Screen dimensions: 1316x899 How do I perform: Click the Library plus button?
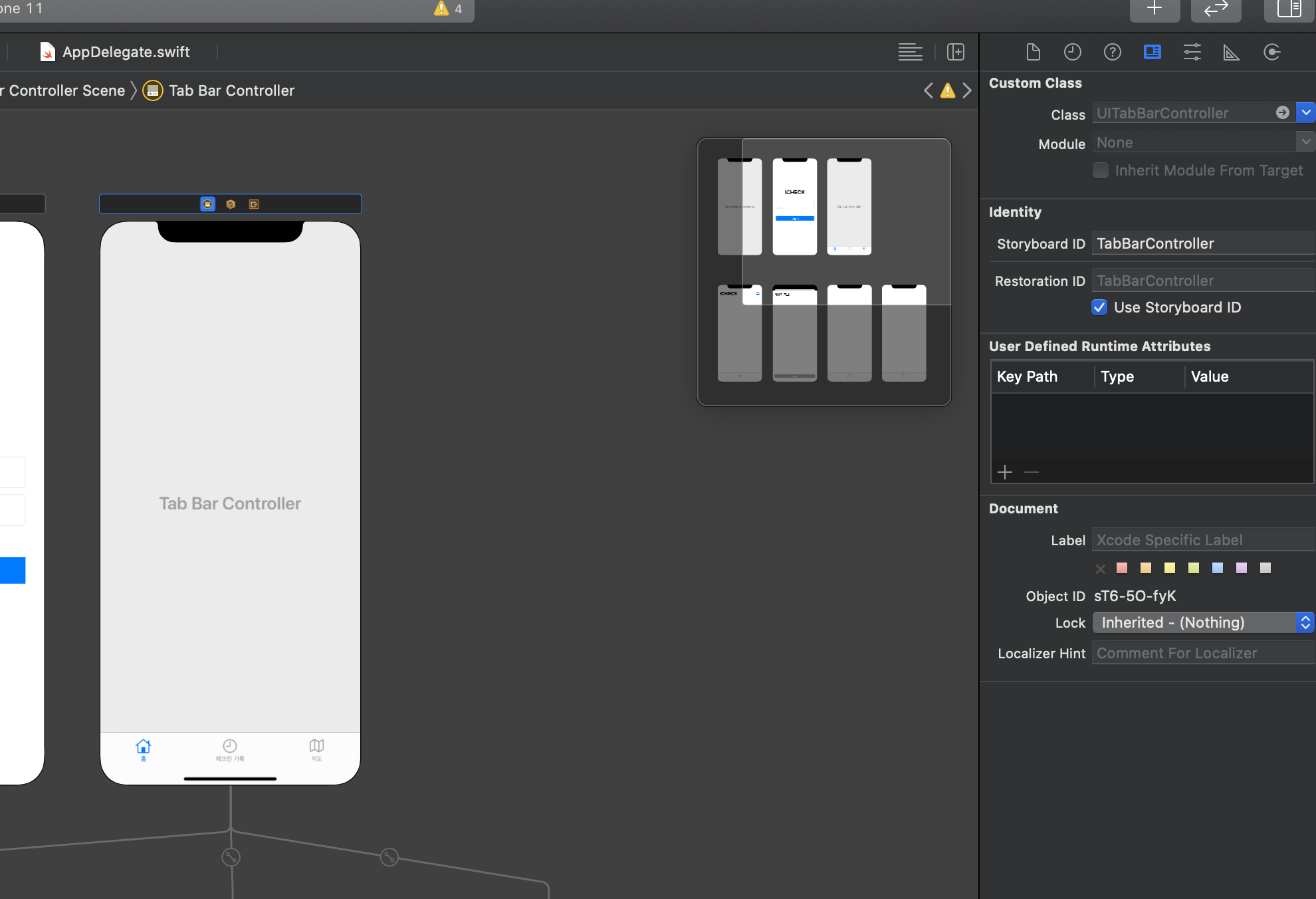tap(1154, 9)
